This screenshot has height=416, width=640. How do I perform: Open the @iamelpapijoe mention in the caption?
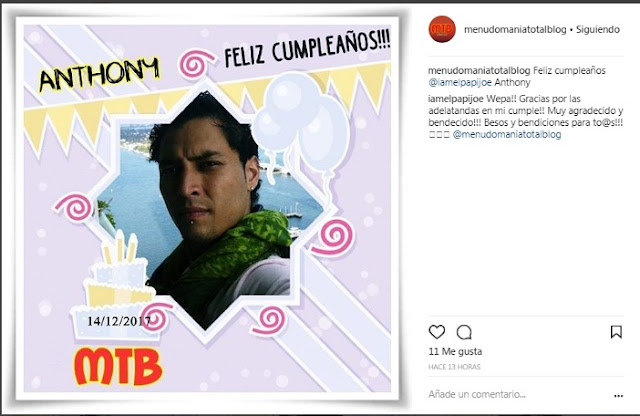460,82
